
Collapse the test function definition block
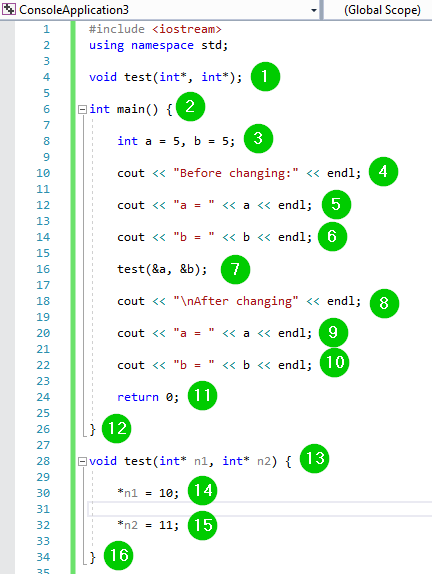pyautogui.click(x=82, y=461)
